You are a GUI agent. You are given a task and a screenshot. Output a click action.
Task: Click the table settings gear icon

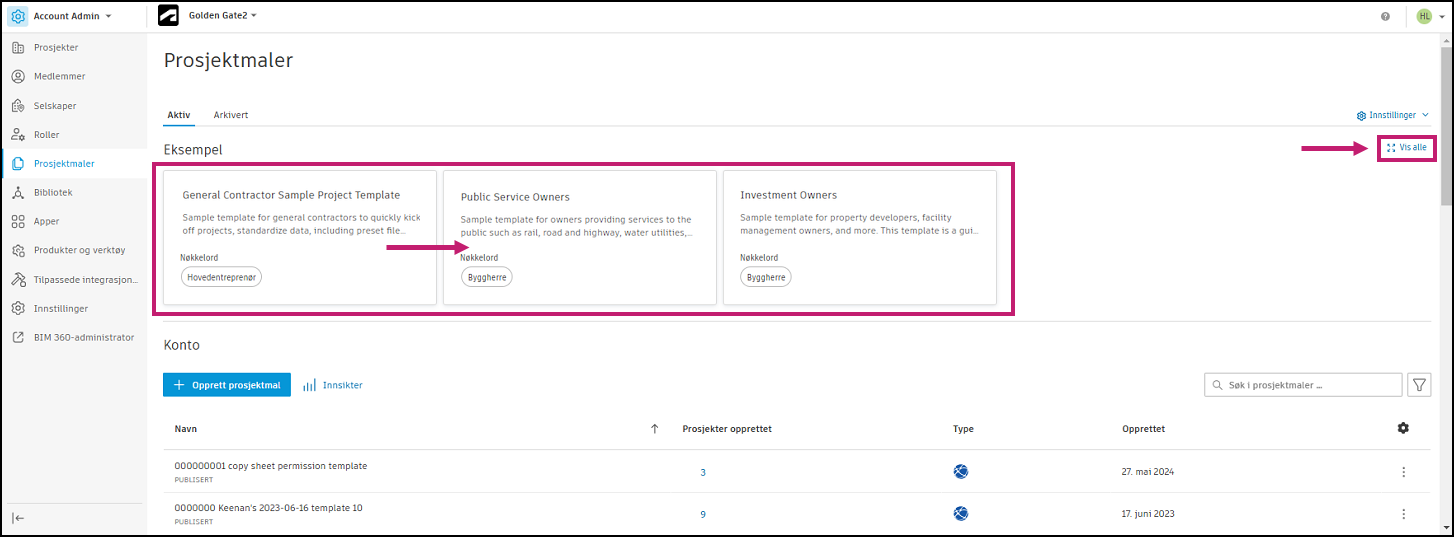click(1403, 428)
